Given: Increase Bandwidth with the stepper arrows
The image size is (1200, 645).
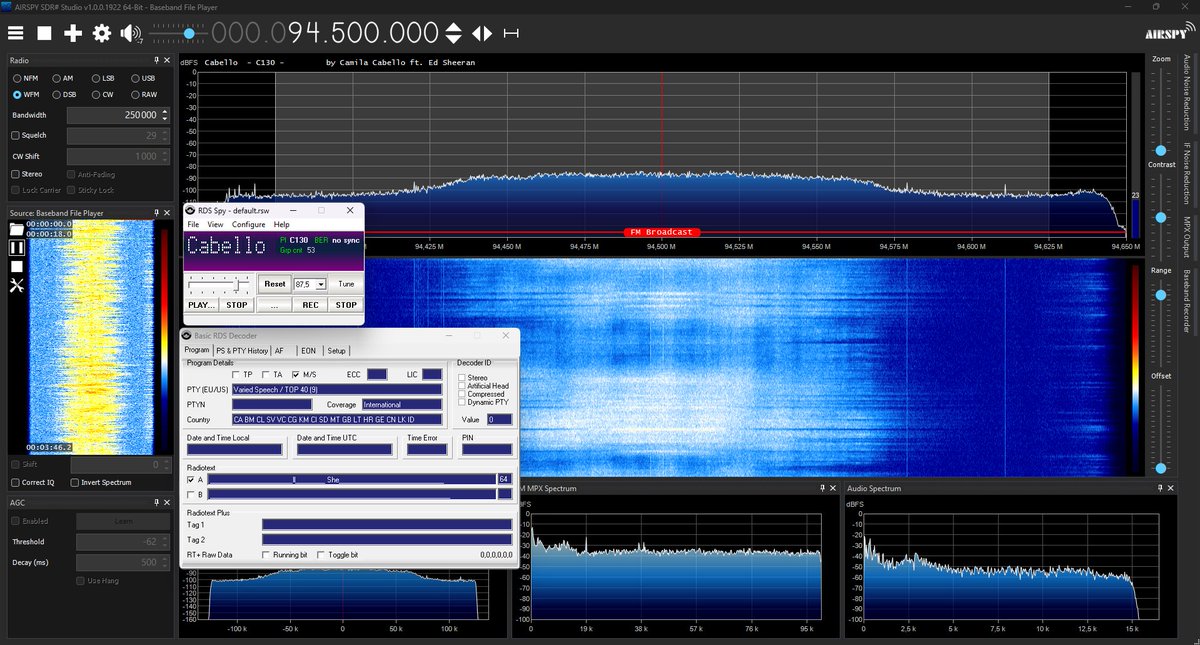Looking at the screenshot, I should click(165, 112).
